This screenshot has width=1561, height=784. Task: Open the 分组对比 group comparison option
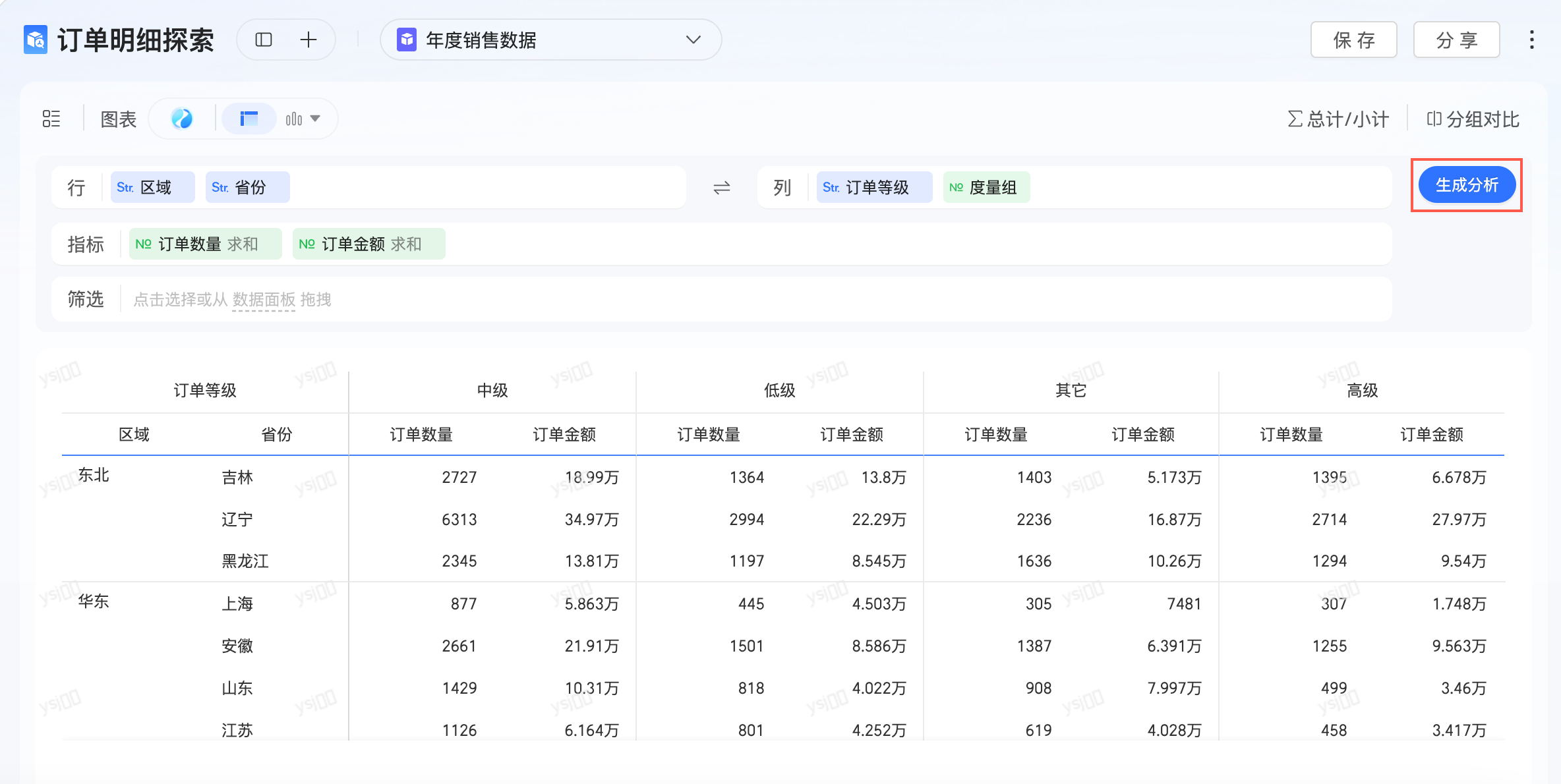click(x=1473, y=119)
